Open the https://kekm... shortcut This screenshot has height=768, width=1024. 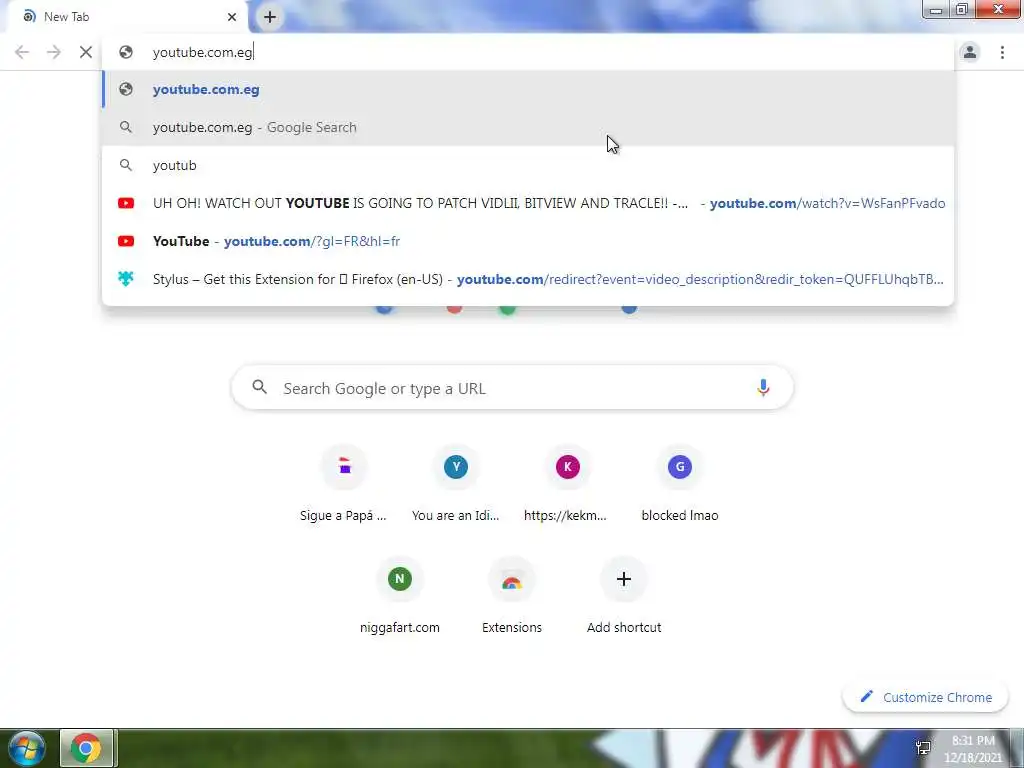pos(567,485)
